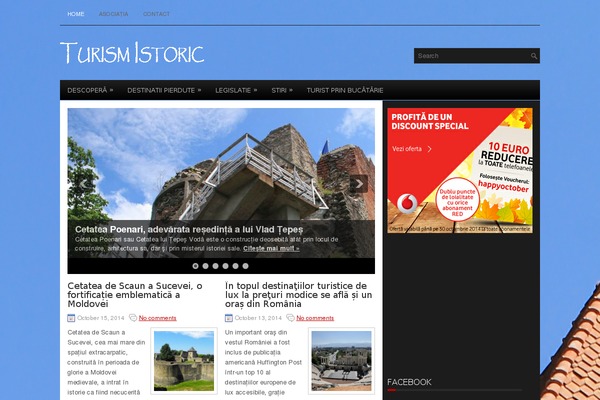600x400 pixels.
Task: Select the fifth slider dot
Action: tap(235, 266)
